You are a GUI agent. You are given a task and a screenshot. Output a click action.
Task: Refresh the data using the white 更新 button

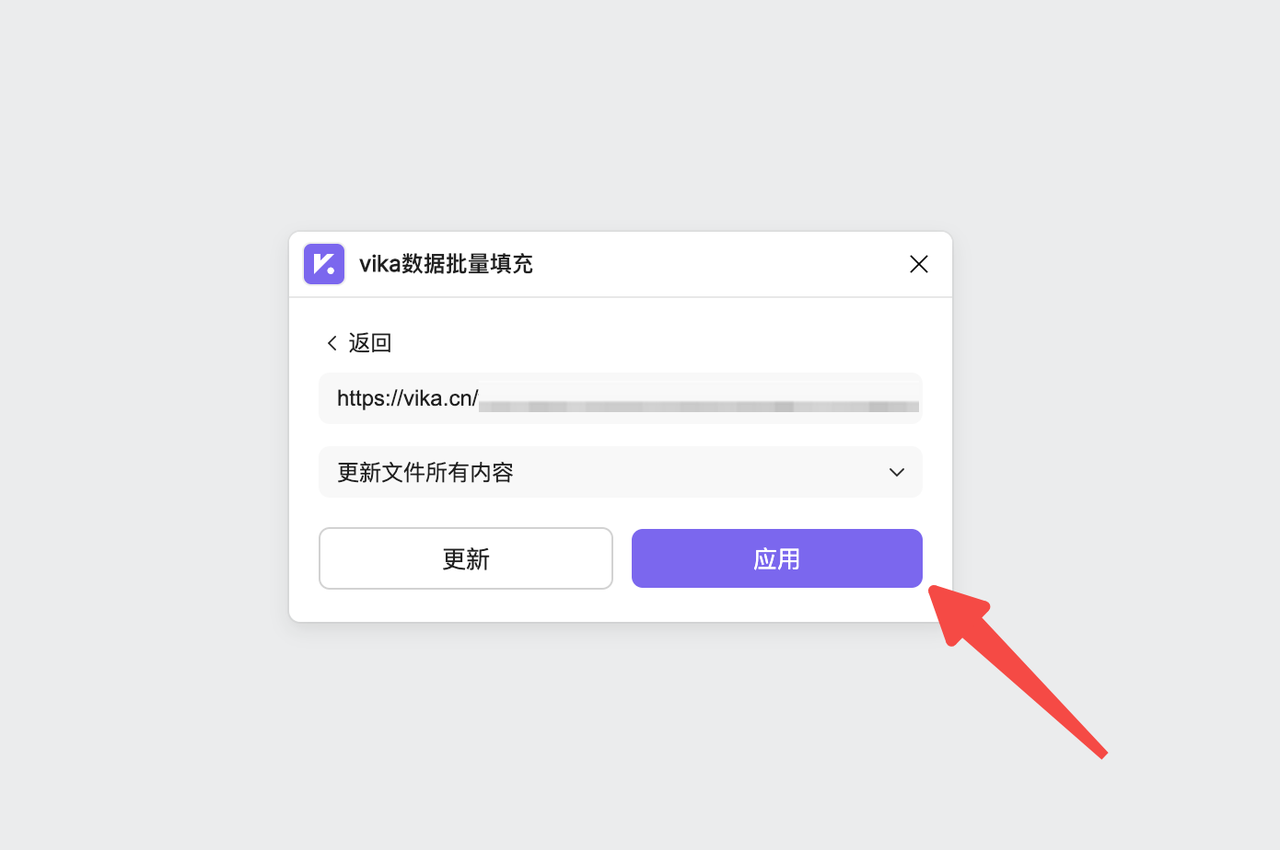click(466, 558)
